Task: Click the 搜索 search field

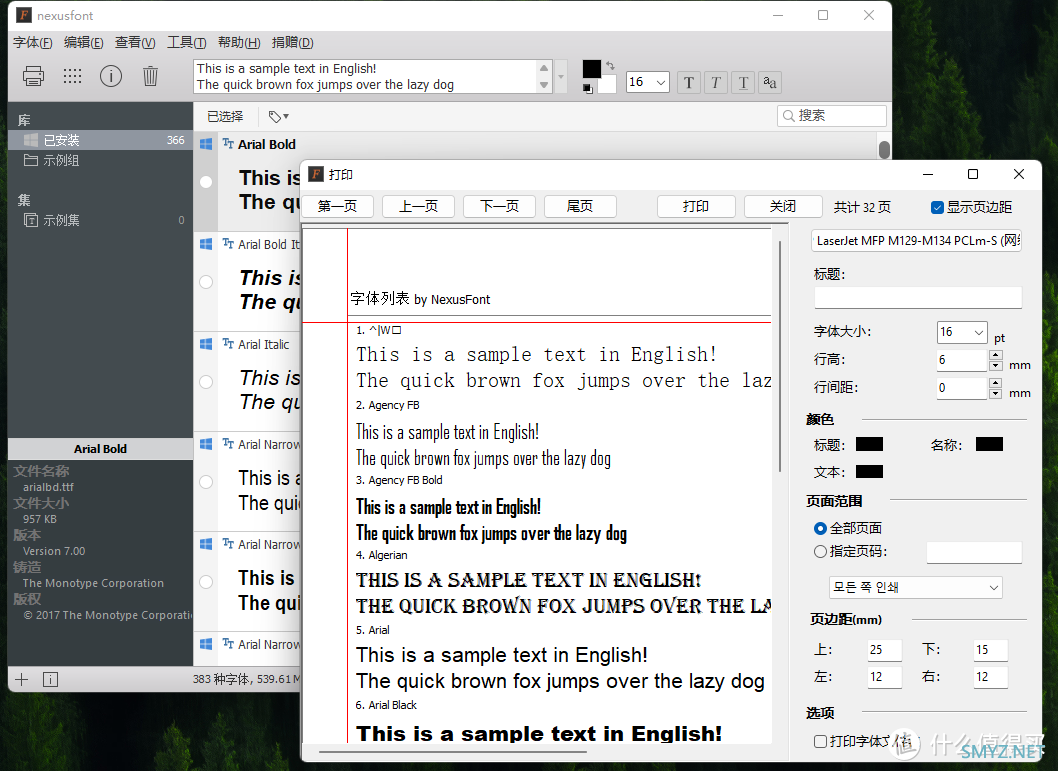Action: point(832,116)
